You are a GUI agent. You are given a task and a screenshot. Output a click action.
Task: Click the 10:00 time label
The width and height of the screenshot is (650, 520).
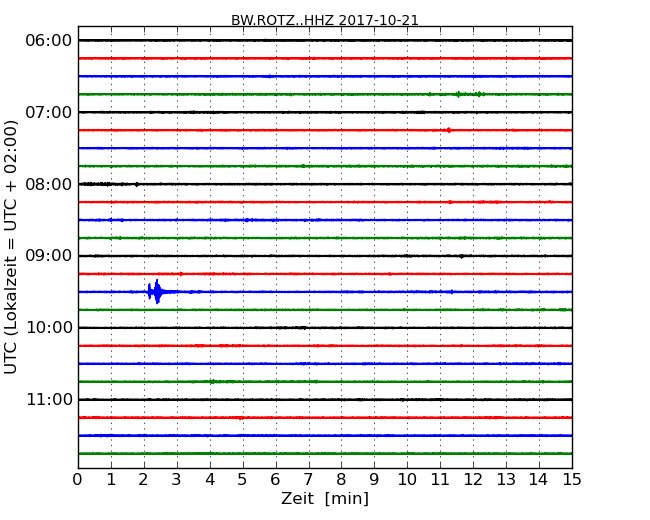point(49,328)
